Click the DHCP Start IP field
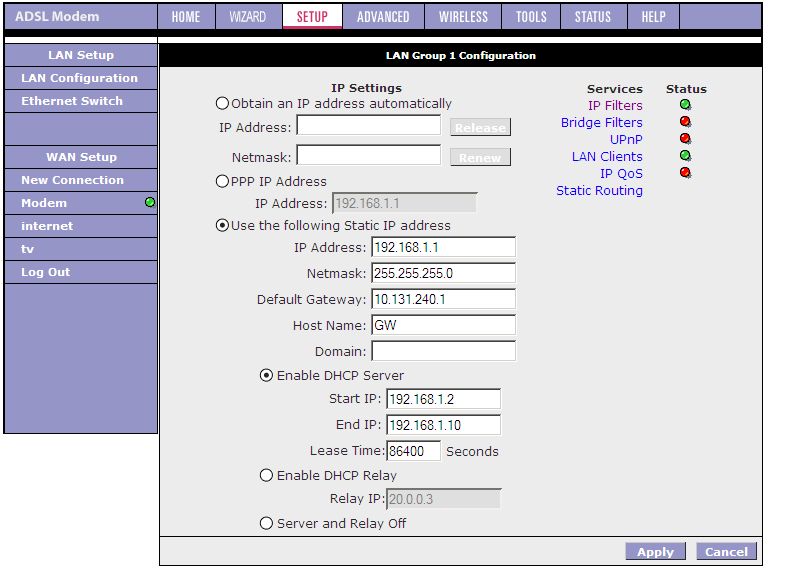The width and height of the screenshot is (789, 571). click(443, 399)
